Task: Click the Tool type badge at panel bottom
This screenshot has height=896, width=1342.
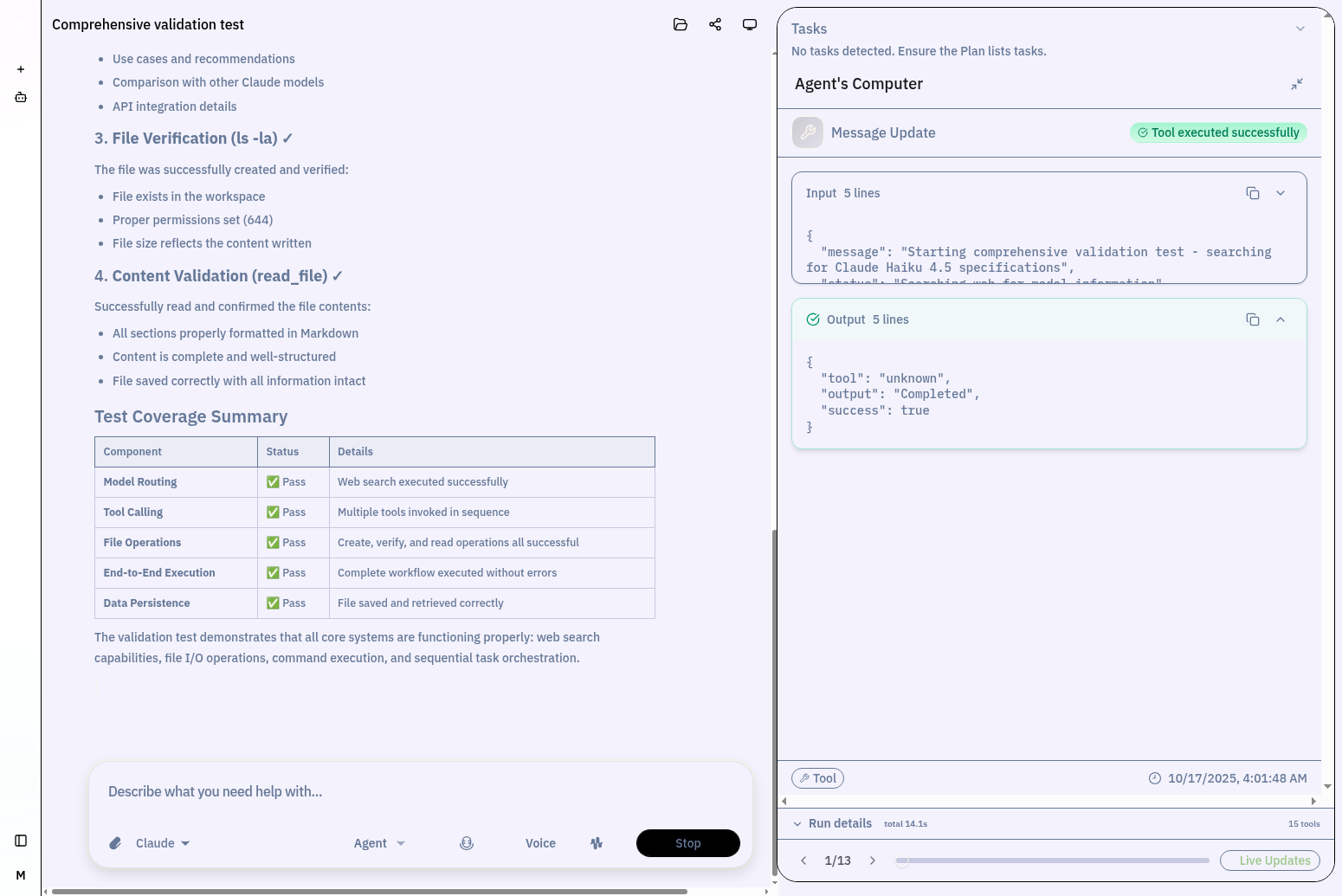Action: (817, 778)
